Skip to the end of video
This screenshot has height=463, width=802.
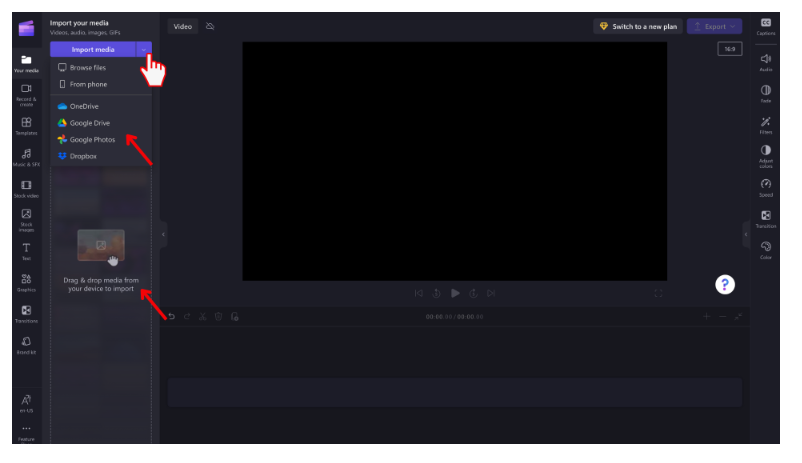tap(491, 293)
